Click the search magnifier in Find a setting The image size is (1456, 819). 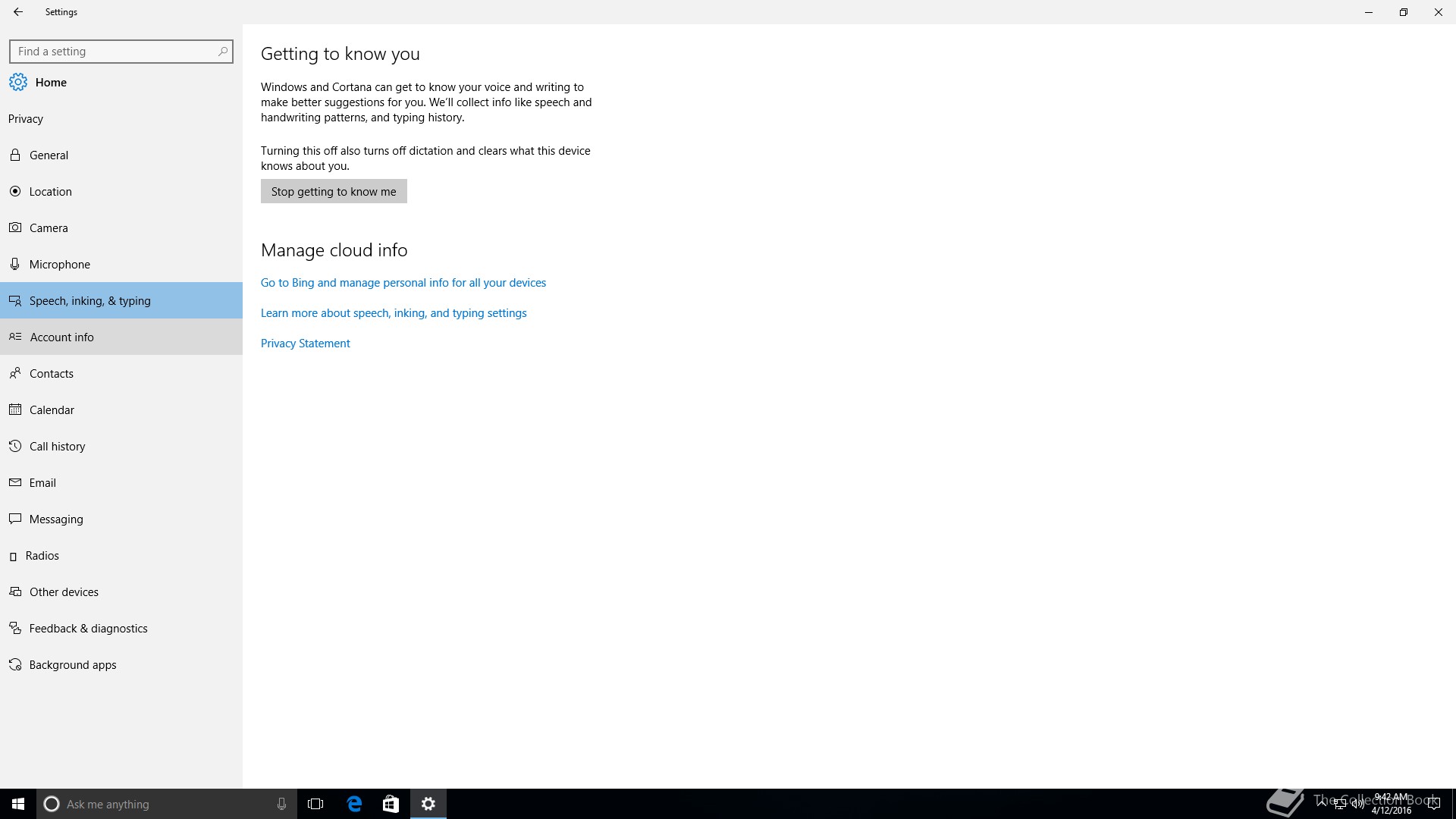click(222, 52)
